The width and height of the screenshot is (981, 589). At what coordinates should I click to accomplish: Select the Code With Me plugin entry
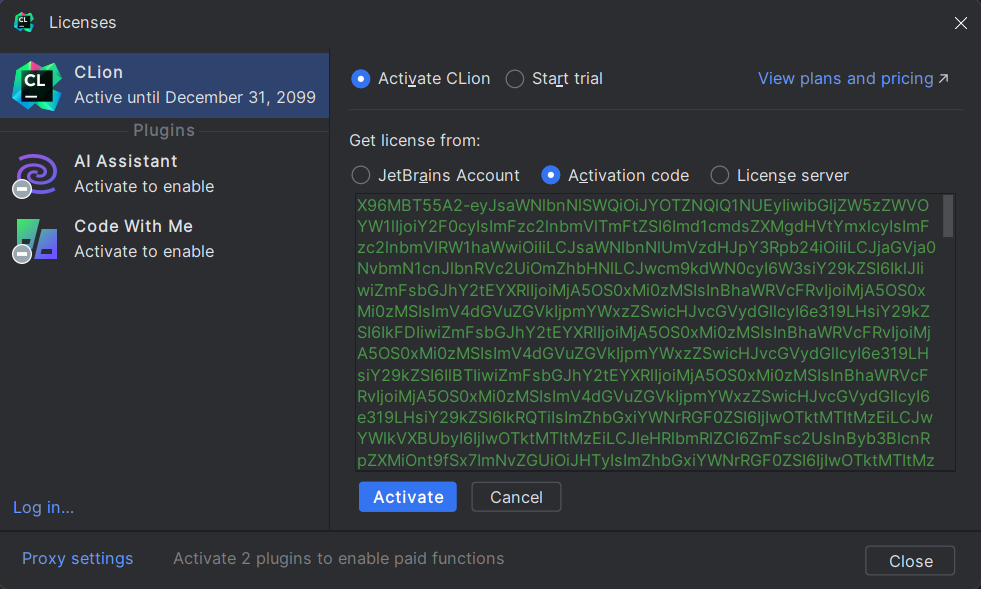coord(165,238)
